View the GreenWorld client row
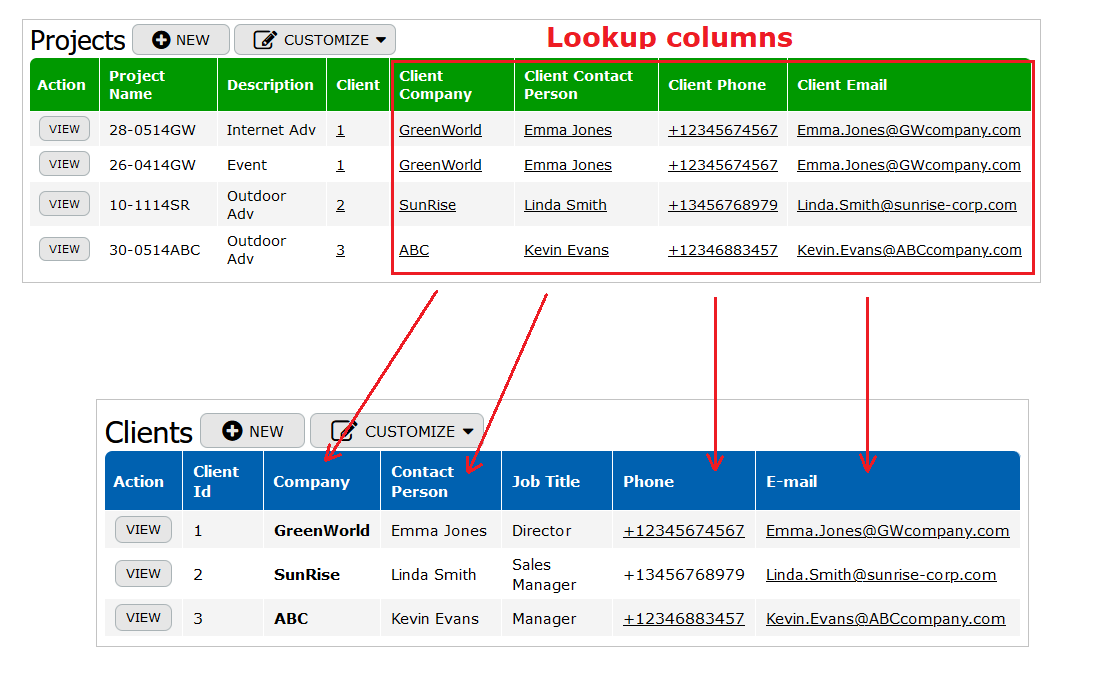Viewport: 1103px width, 673px height. pos(144,530)
